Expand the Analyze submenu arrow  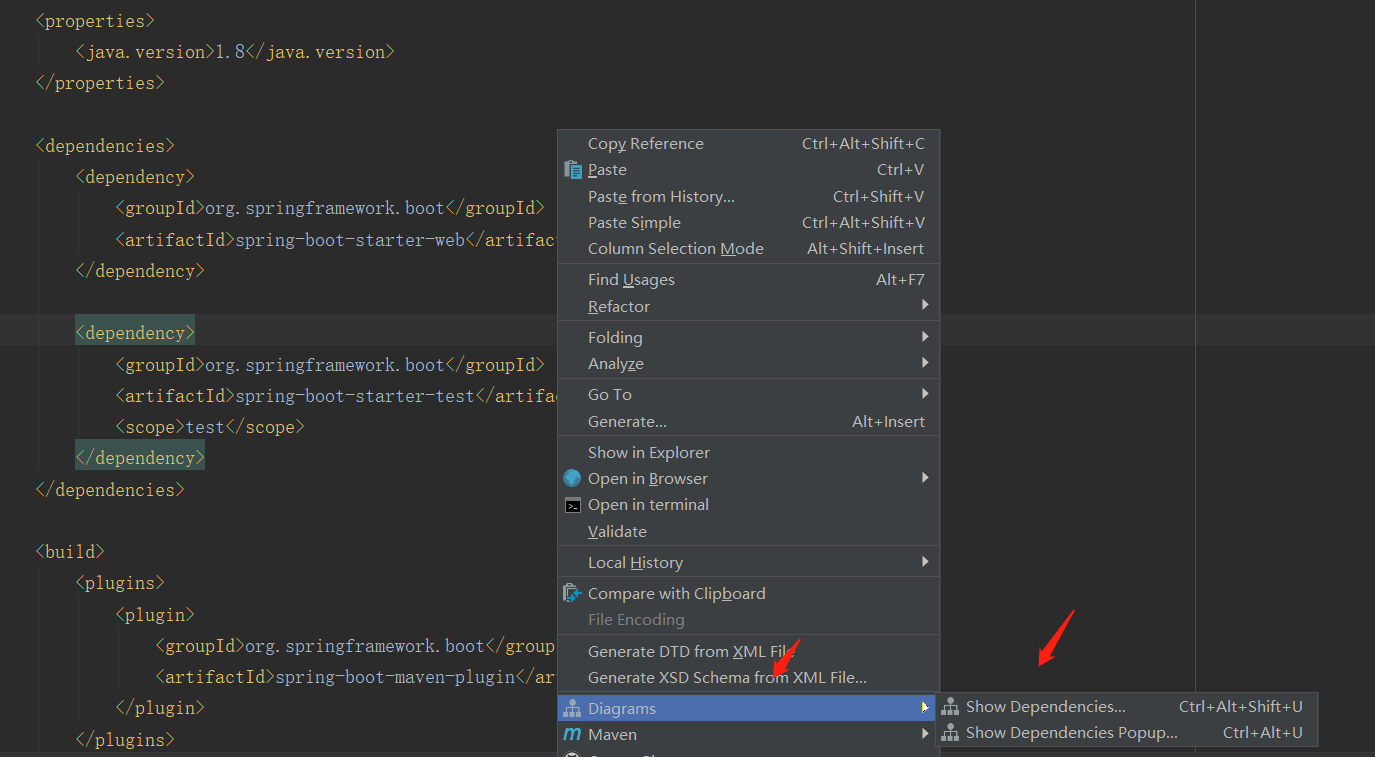pyautogui.click(x=925, y=362)
